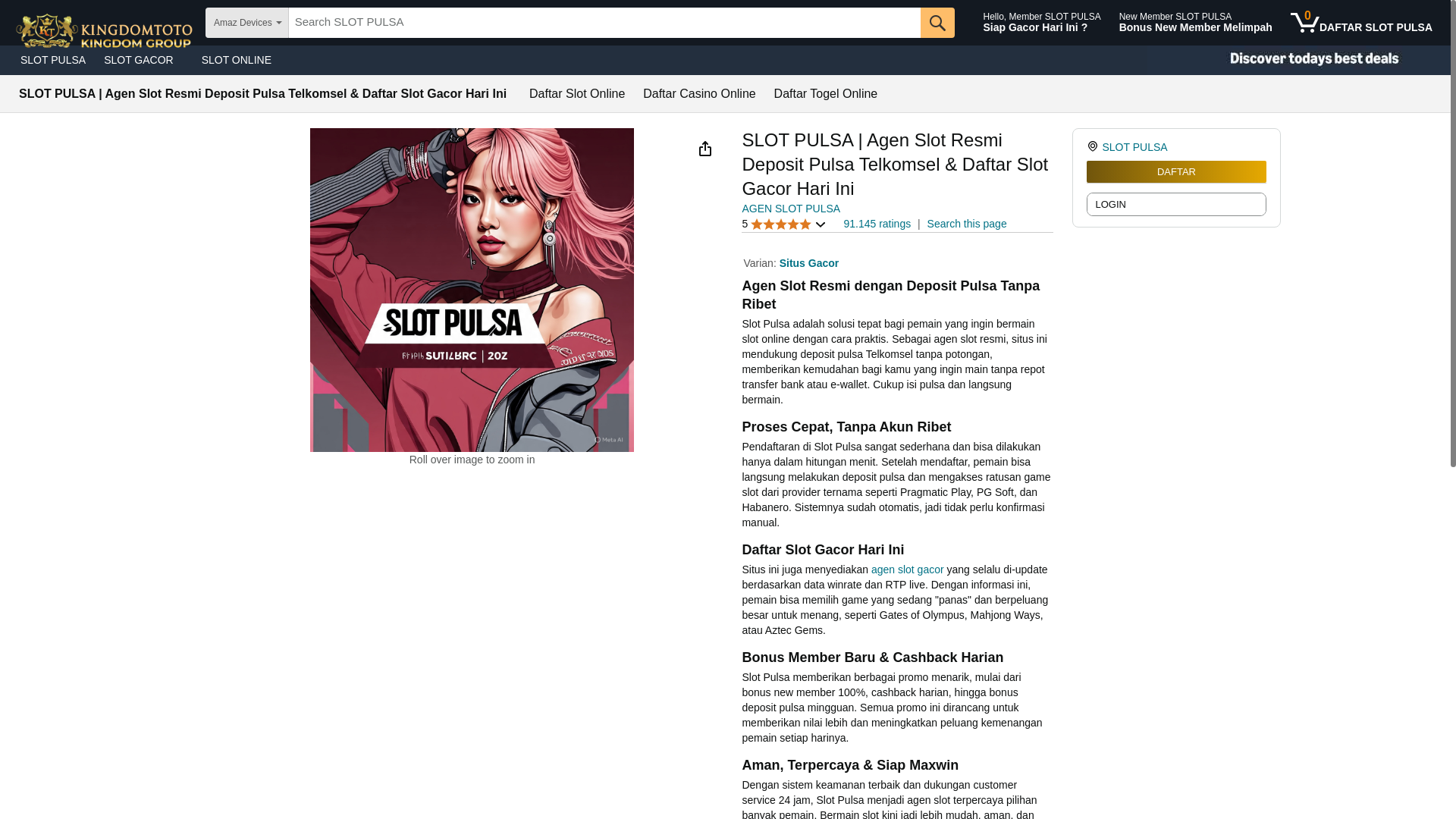Click the SLOT PULSA product image
This screenshot has height=819, width=1456.
coord(472,290)
